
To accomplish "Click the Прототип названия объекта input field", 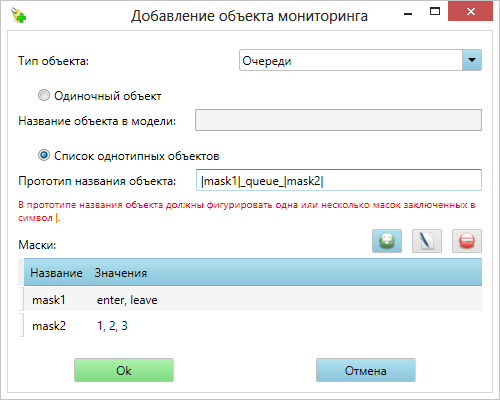I will (x=339, y=180).
